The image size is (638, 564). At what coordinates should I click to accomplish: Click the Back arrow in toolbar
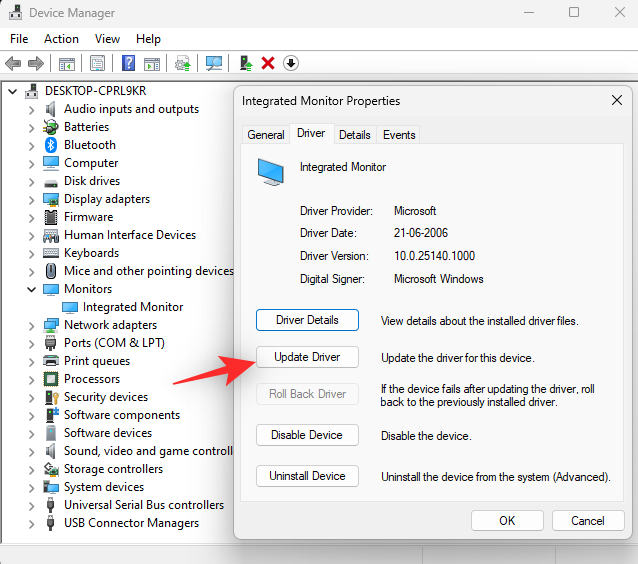13,63
